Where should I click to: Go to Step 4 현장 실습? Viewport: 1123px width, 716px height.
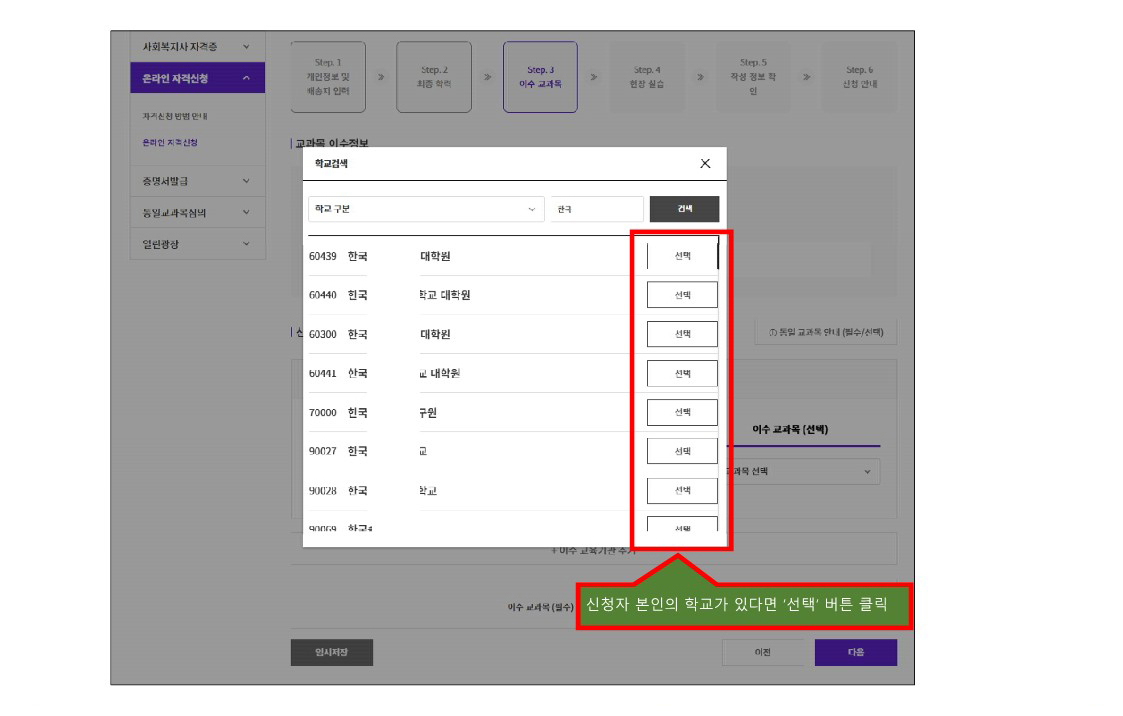[x=647, y=77]
